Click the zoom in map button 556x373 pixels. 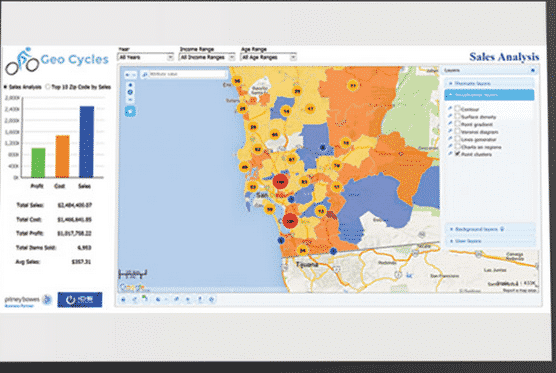130,85
